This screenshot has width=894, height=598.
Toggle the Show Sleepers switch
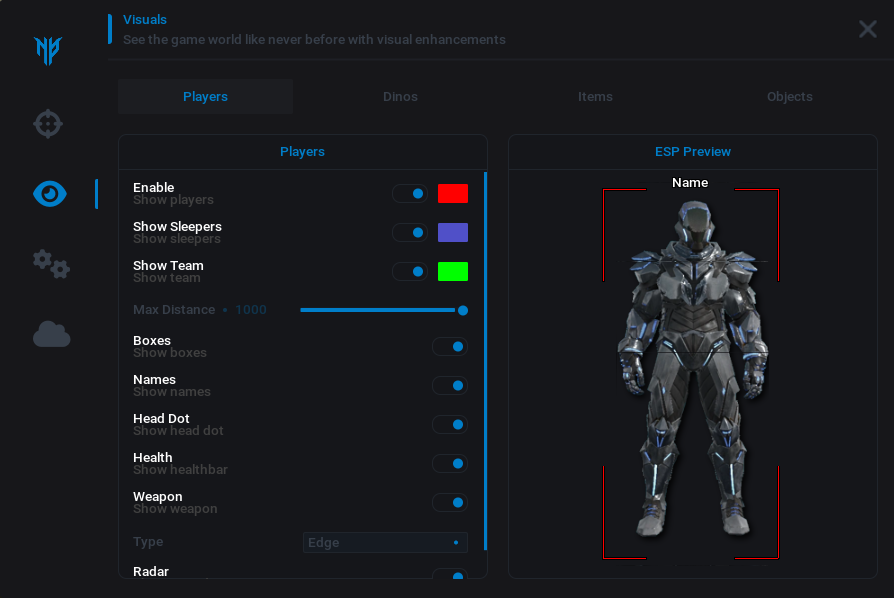410,233
